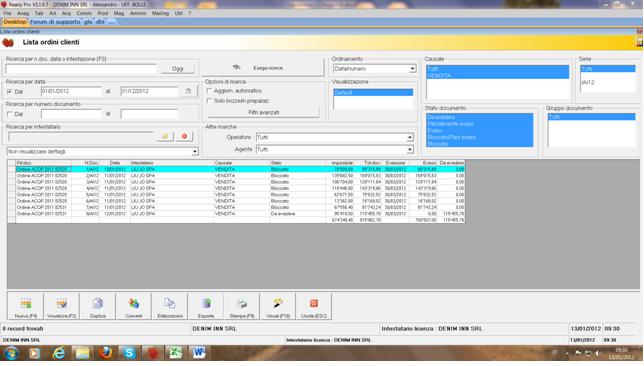Screen dimensions: 644x366
Task: Click the Oggi button
Action: click(x=177, y=69)
